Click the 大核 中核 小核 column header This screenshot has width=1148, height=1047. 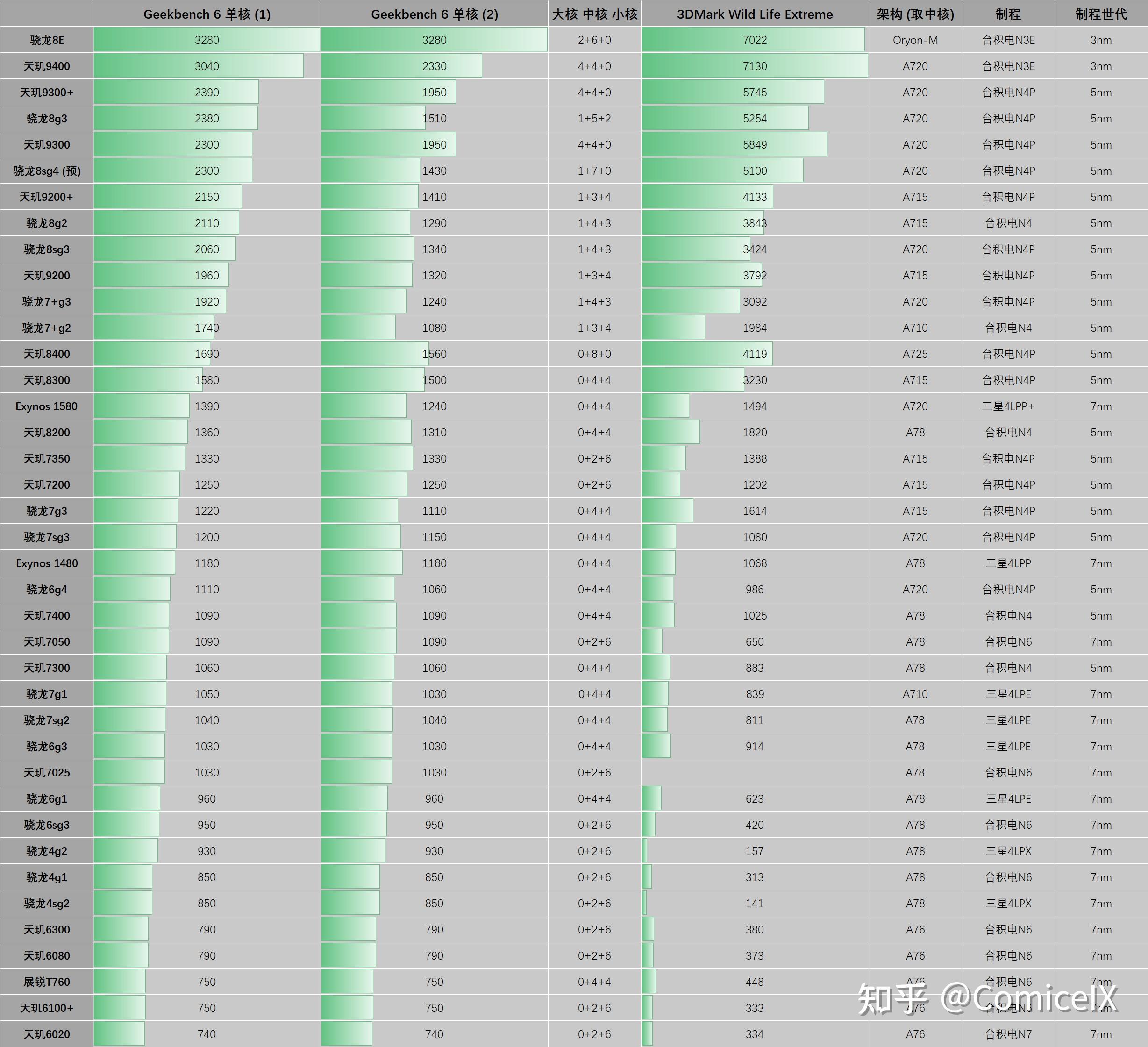pos(594,14)
